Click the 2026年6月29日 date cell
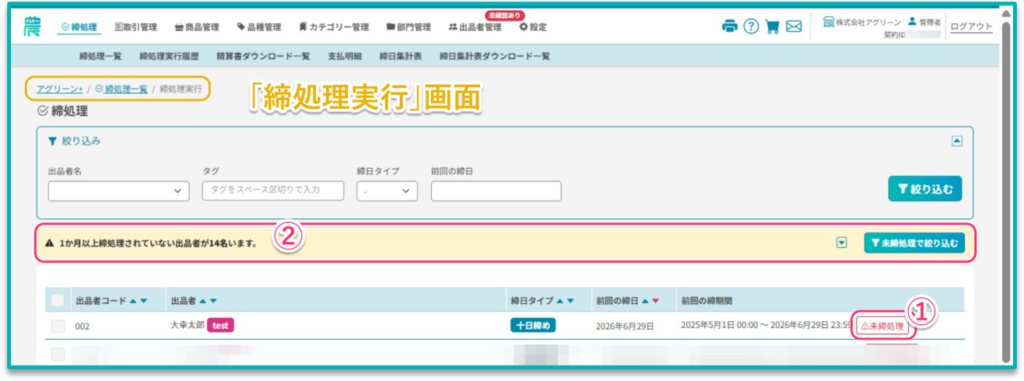Viewport: 1024px width, 381px height. click(625, 326)
